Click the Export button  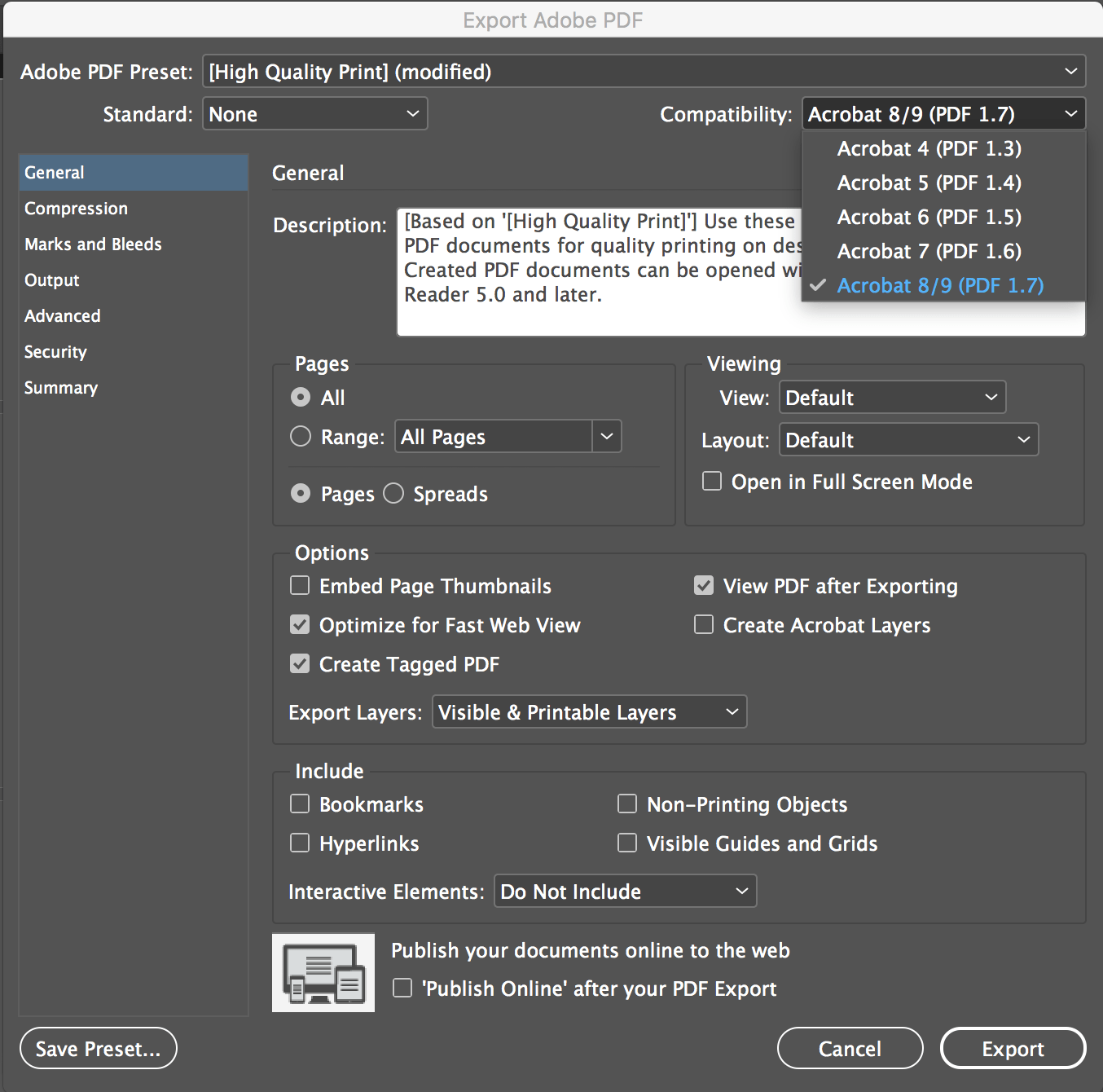(x=1013, y=1048)
